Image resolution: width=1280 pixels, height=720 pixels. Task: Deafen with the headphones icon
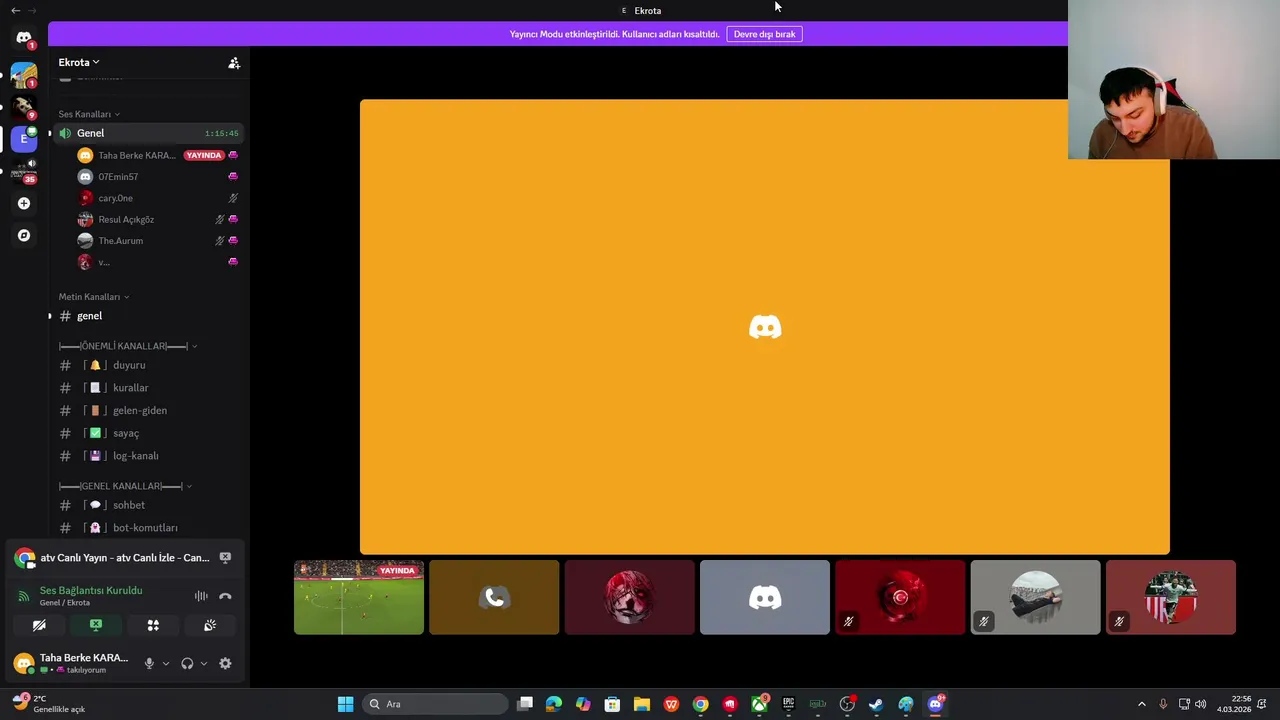187,663
